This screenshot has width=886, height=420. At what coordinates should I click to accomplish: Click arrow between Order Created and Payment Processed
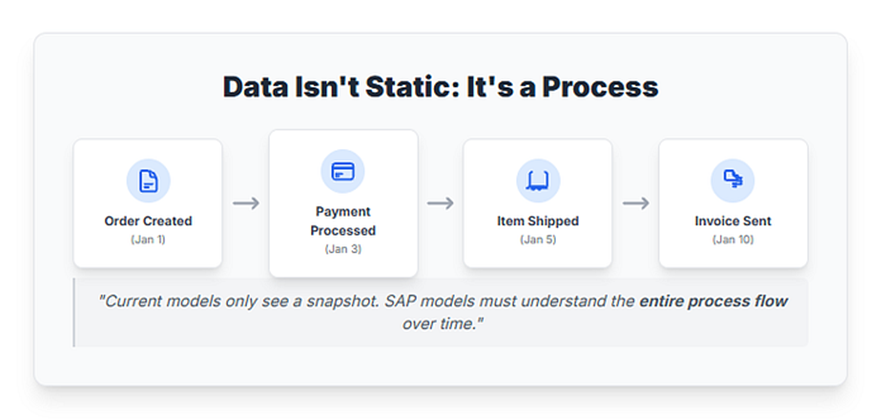(246, 203)
